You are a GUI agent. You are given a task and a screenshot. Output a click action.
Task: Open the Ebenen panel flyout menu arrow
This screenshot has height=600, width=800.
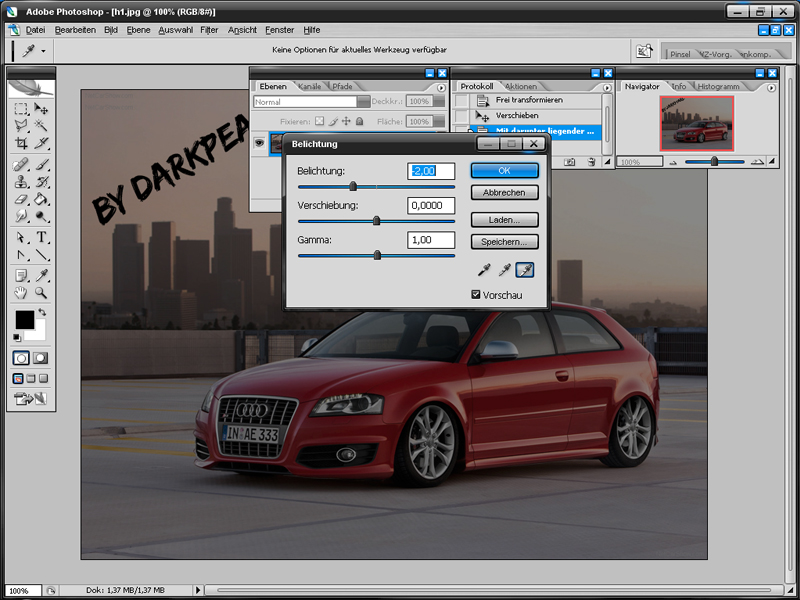point(441,87)
